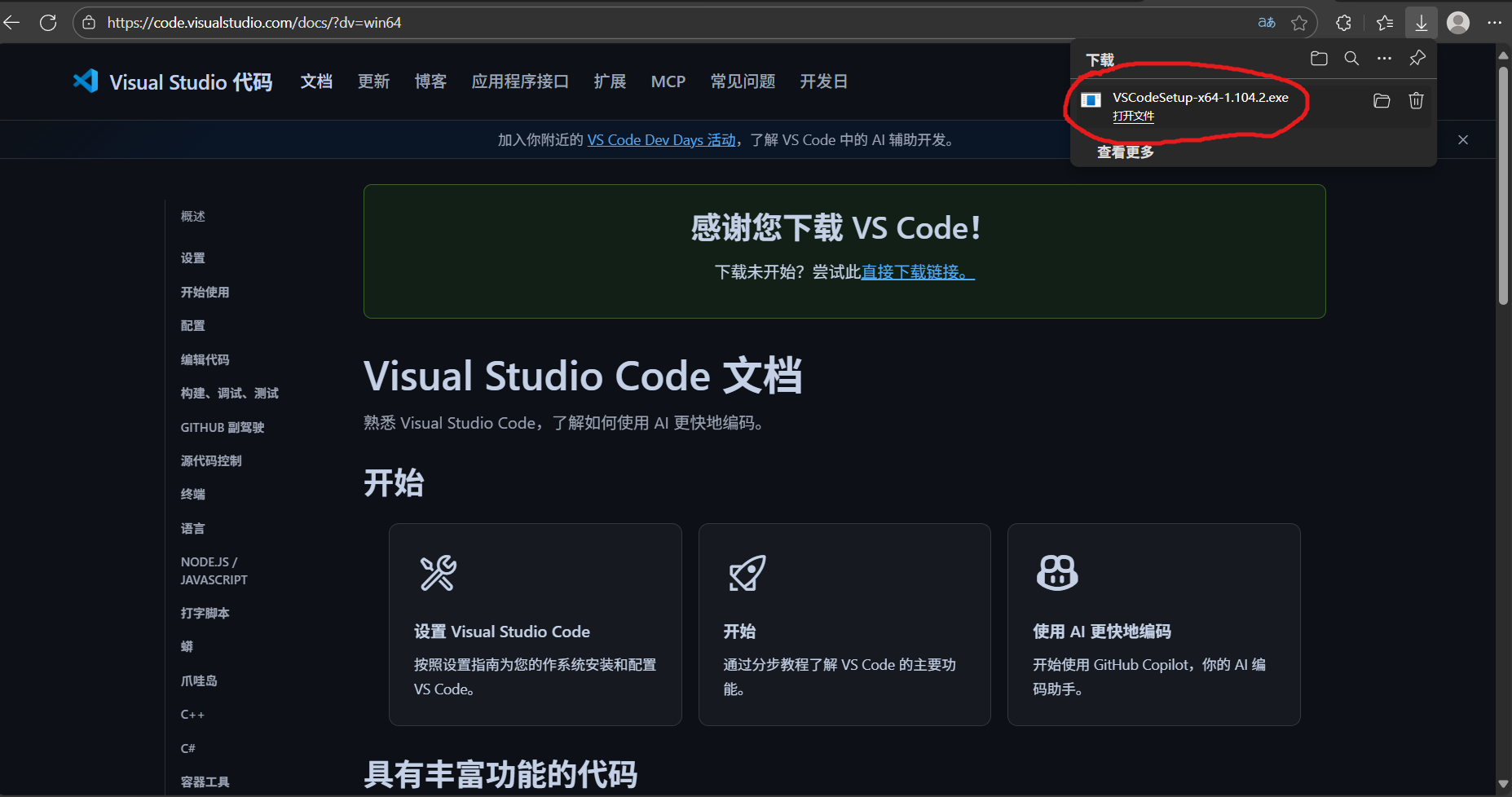Open the MCP nav menu item
This screenshot has height=797, width=1512.
(x=668, y=81)
